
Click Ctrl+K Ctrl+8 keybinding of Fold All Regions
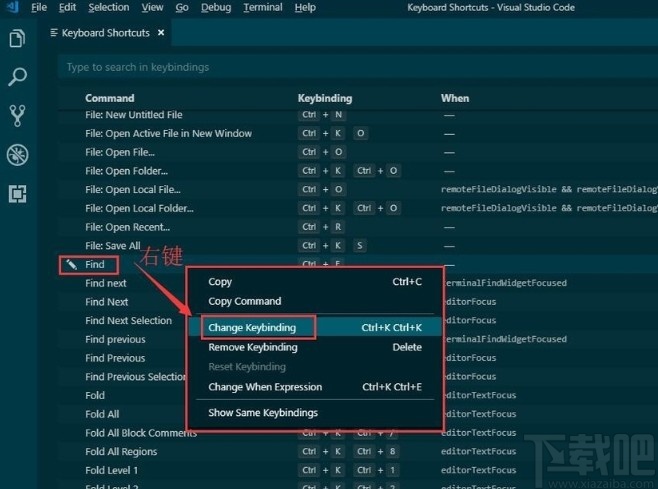(349, 452)
